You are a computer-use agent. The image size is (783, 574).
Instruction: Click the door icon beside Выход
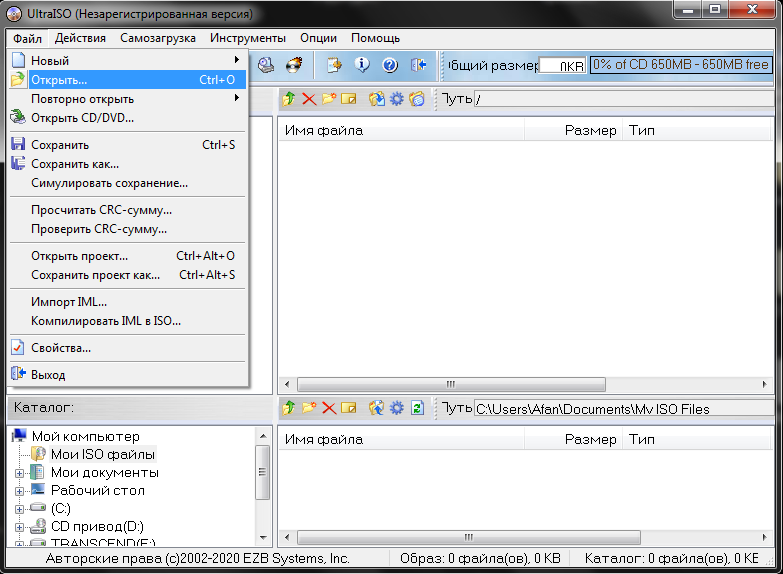pos(18,374)
